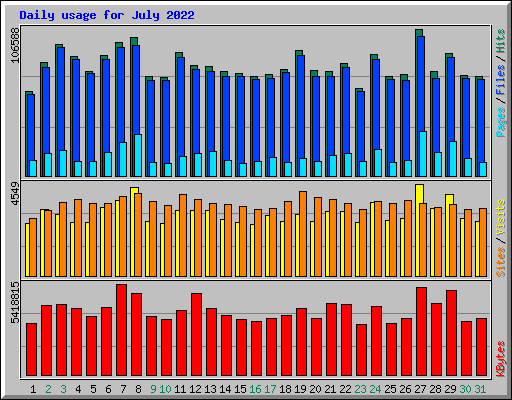Click day label 29

(x=450, y=389)
